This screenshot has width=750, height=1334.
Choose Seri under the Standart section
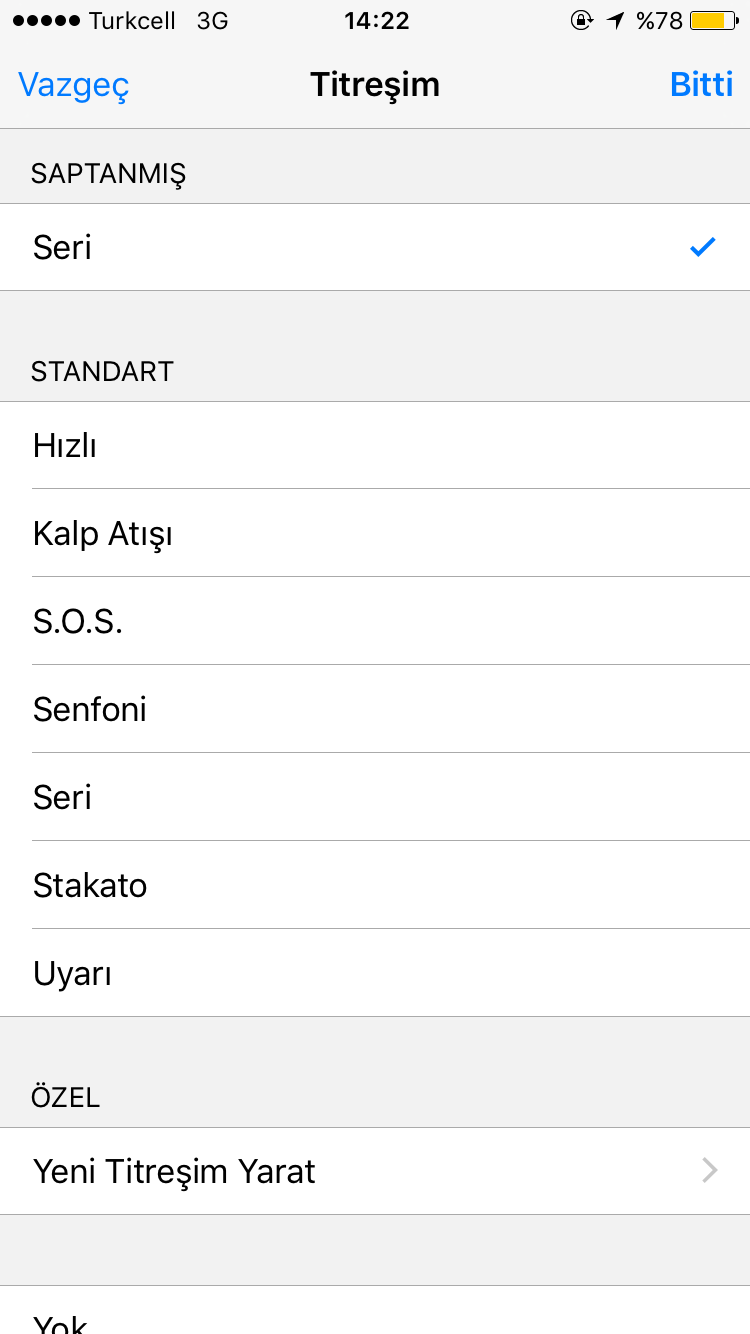tap(375, 797)
